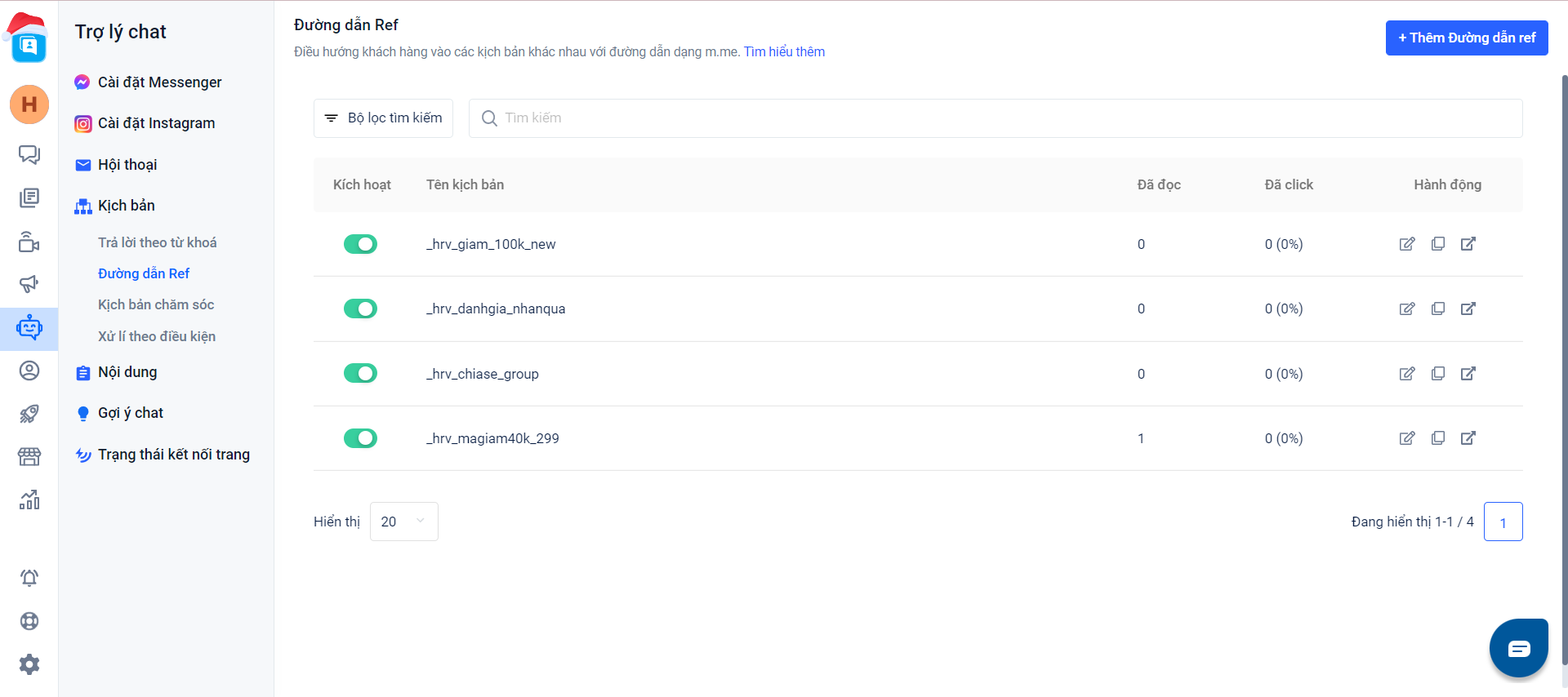1568x697 pixels.
Task: Click the _hrv_chiase_group script name
Action: point(483,374)
